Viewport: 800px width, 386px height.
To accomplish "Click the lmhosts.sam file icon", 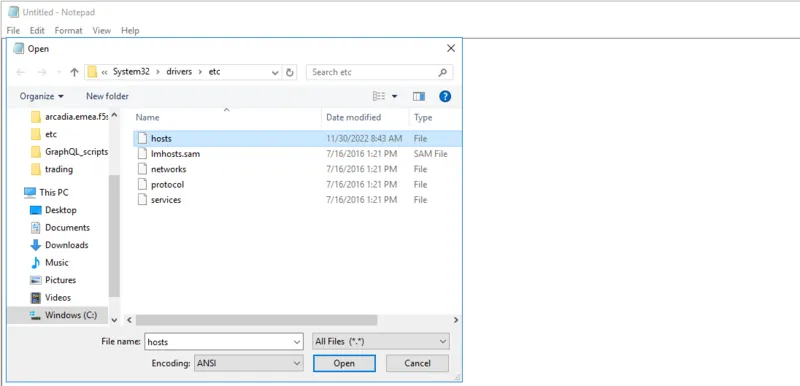I will coord(142,153).
